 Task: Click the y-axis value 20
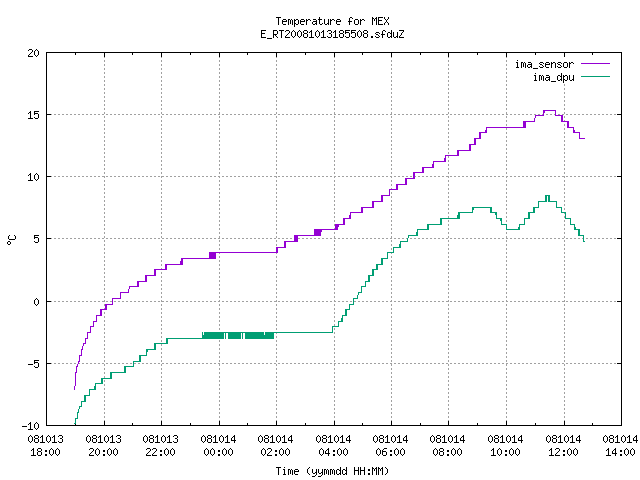[33, 53]
